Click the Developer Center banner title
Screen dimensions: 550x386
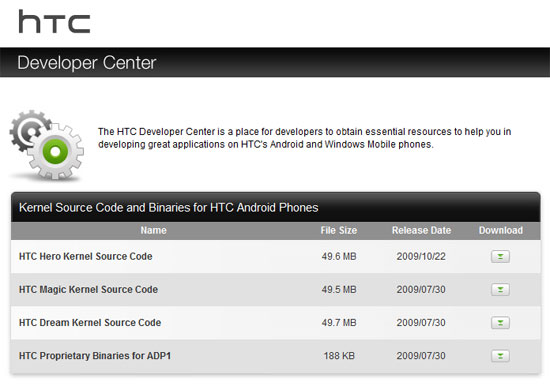tap(87, 63)
